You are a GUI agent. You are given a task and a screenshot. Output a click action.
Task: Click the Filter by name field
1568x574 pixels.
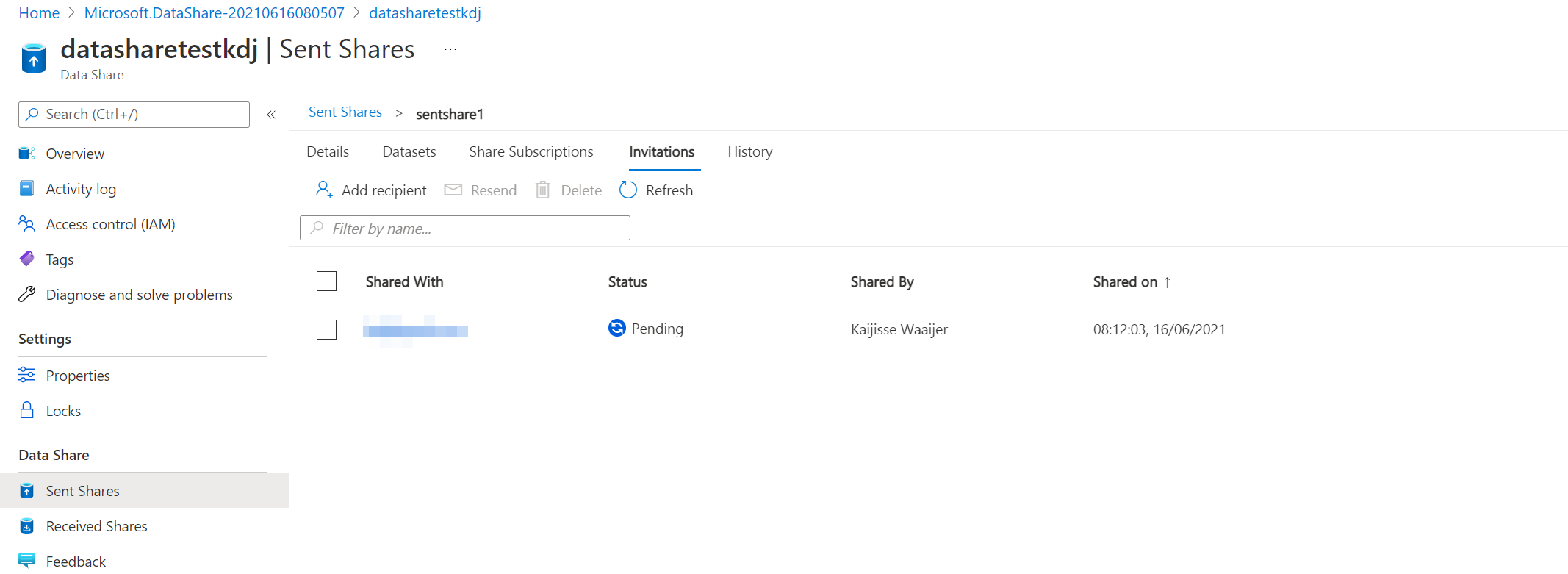point(465,228)
